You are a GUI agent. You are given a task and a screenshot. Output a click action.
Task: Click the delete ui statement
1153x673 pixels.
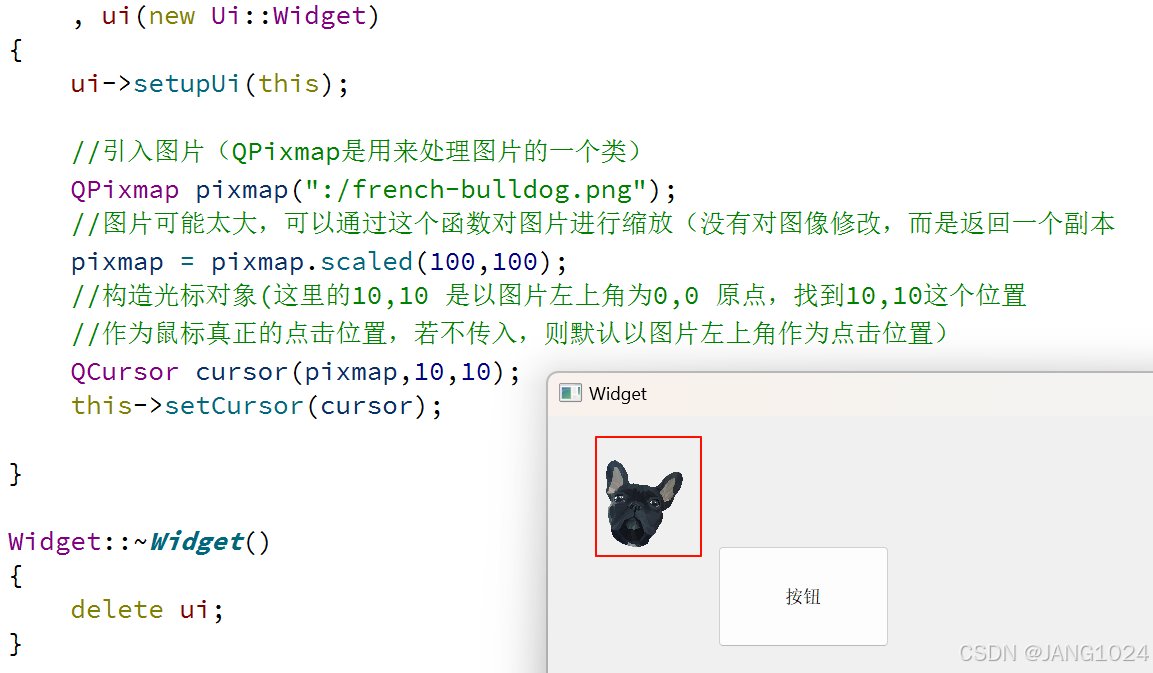click(147, 610)
